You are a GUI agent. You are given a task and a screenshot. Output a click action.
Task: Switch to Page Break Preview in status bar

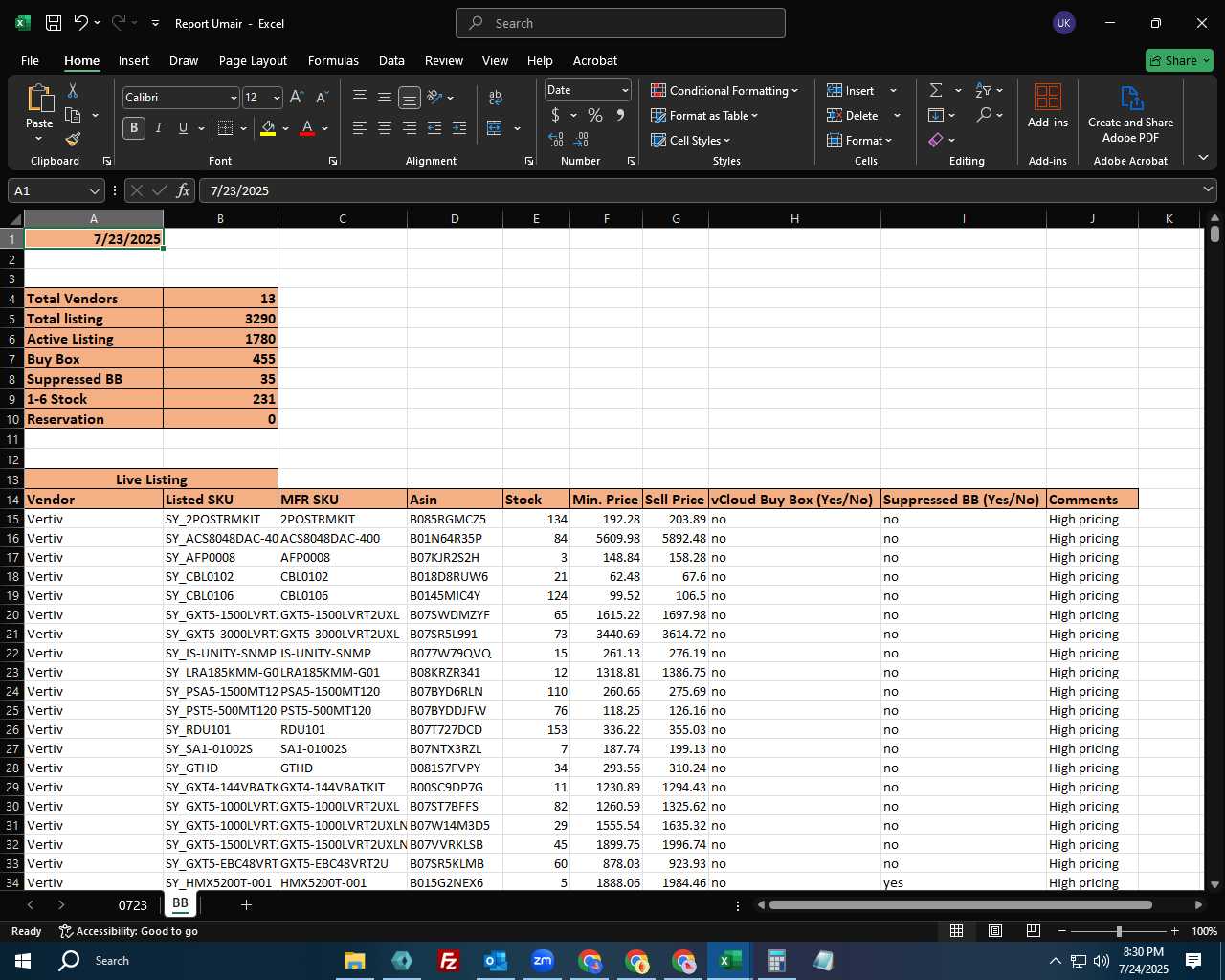pyautogui.click(x=1034, y=931)
